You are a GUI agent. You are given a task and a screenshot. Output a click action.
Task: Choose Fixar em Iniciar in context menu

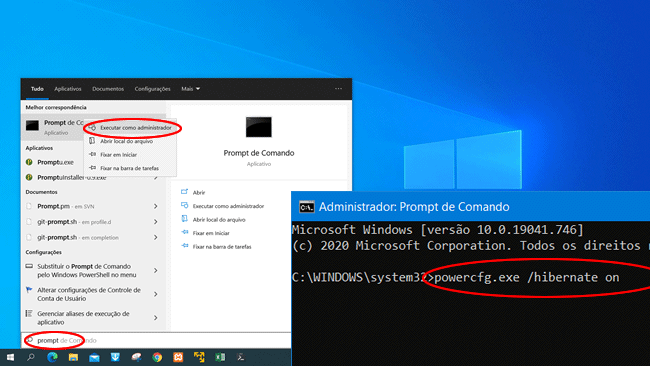tap(131, 155)
